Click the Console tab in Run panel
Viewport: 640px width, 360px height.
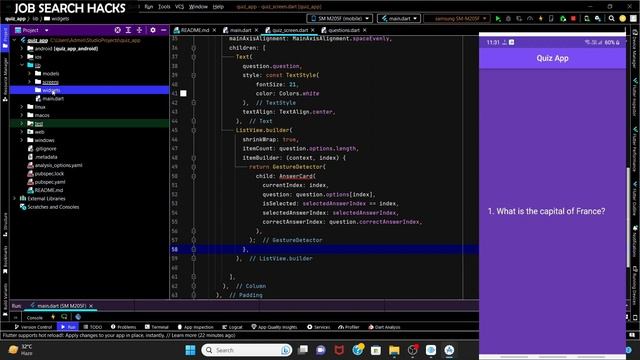[34, 317]
